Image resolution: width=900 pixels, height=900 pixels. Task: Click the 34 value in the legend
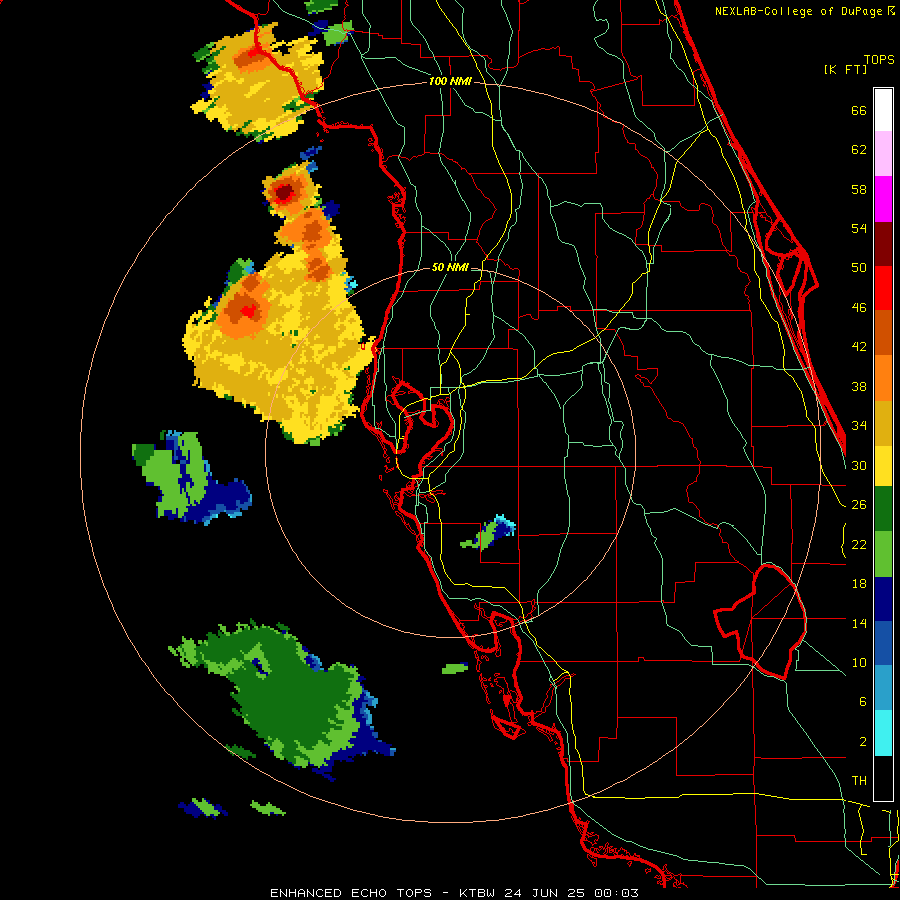coord(859,426)
